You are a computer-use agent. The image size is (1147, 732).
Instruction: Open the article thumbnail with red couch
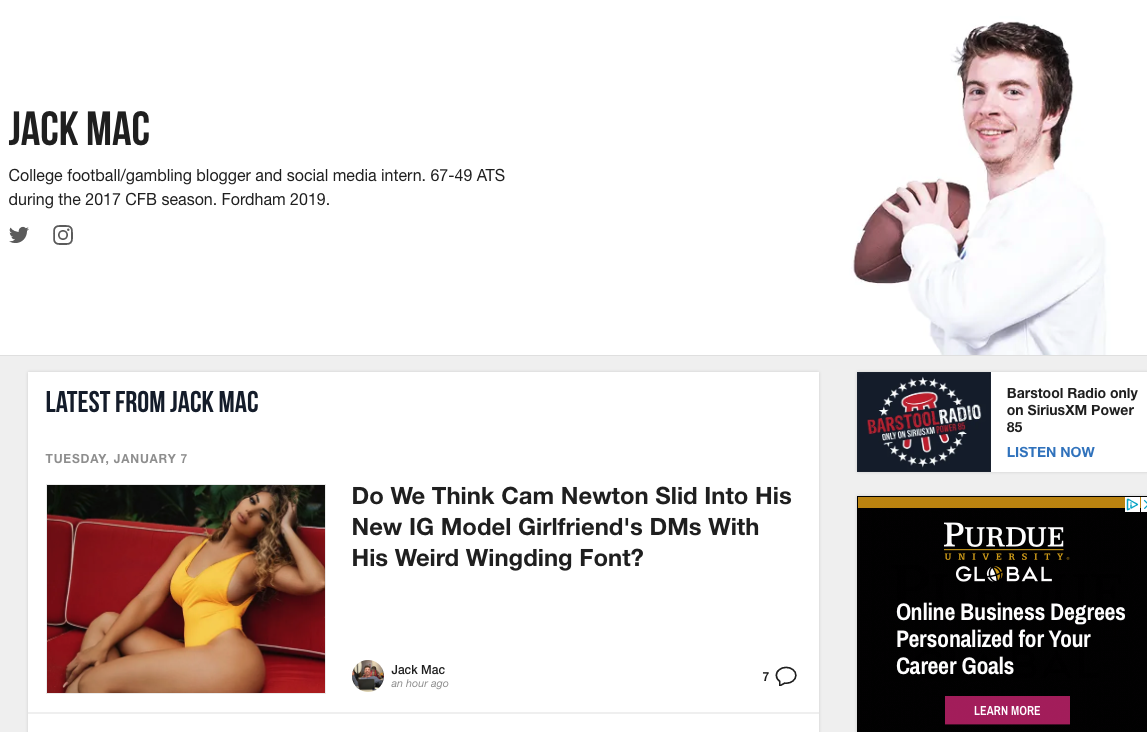point(186,589)
